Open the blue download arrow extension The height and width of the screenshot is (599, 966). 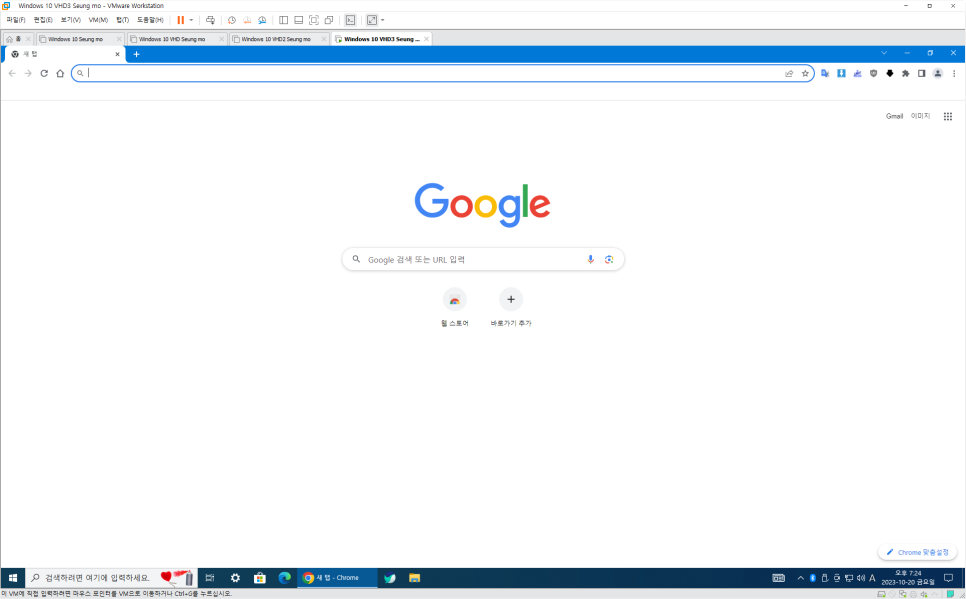pyautogui.click(x=841, y=73)
